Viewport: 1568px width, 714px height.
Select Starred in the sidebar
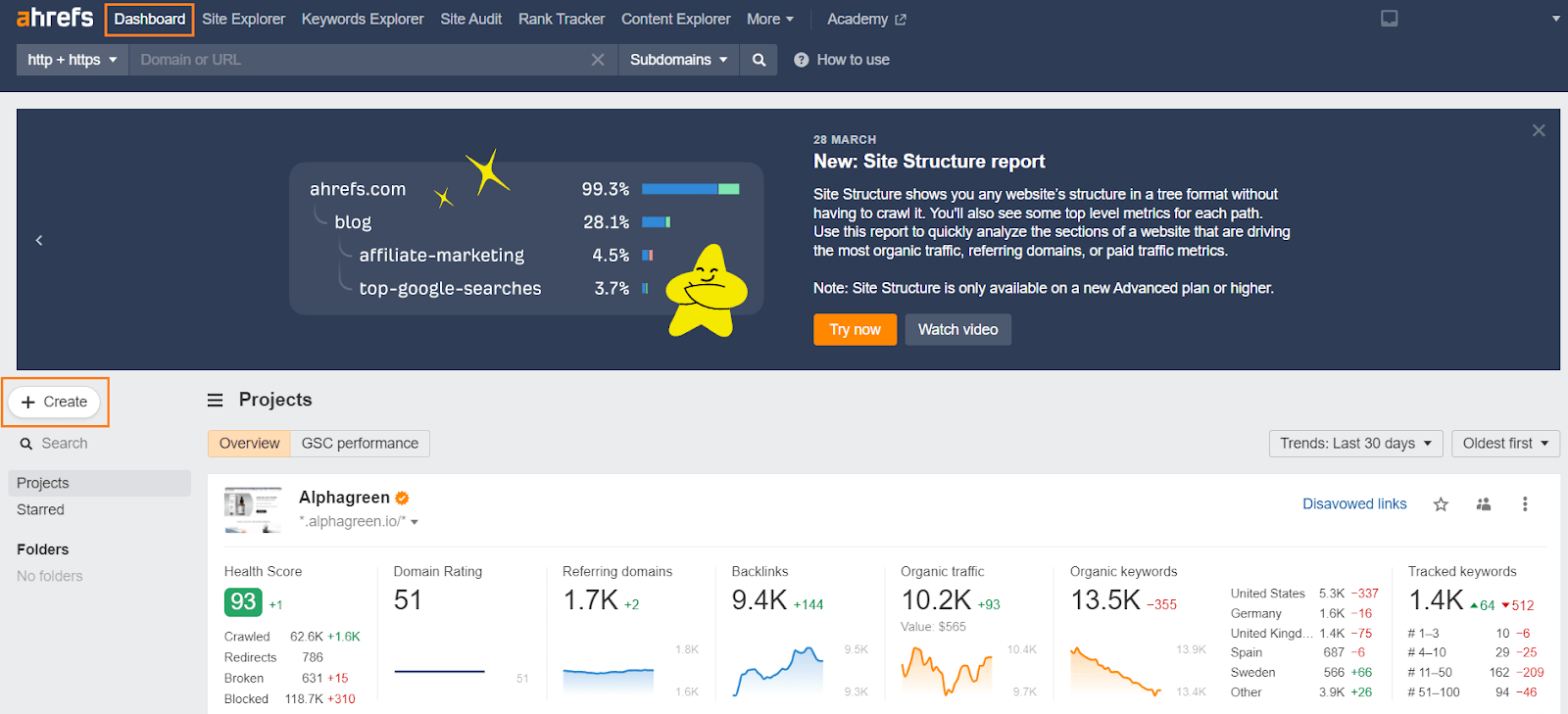pos(40,509)
